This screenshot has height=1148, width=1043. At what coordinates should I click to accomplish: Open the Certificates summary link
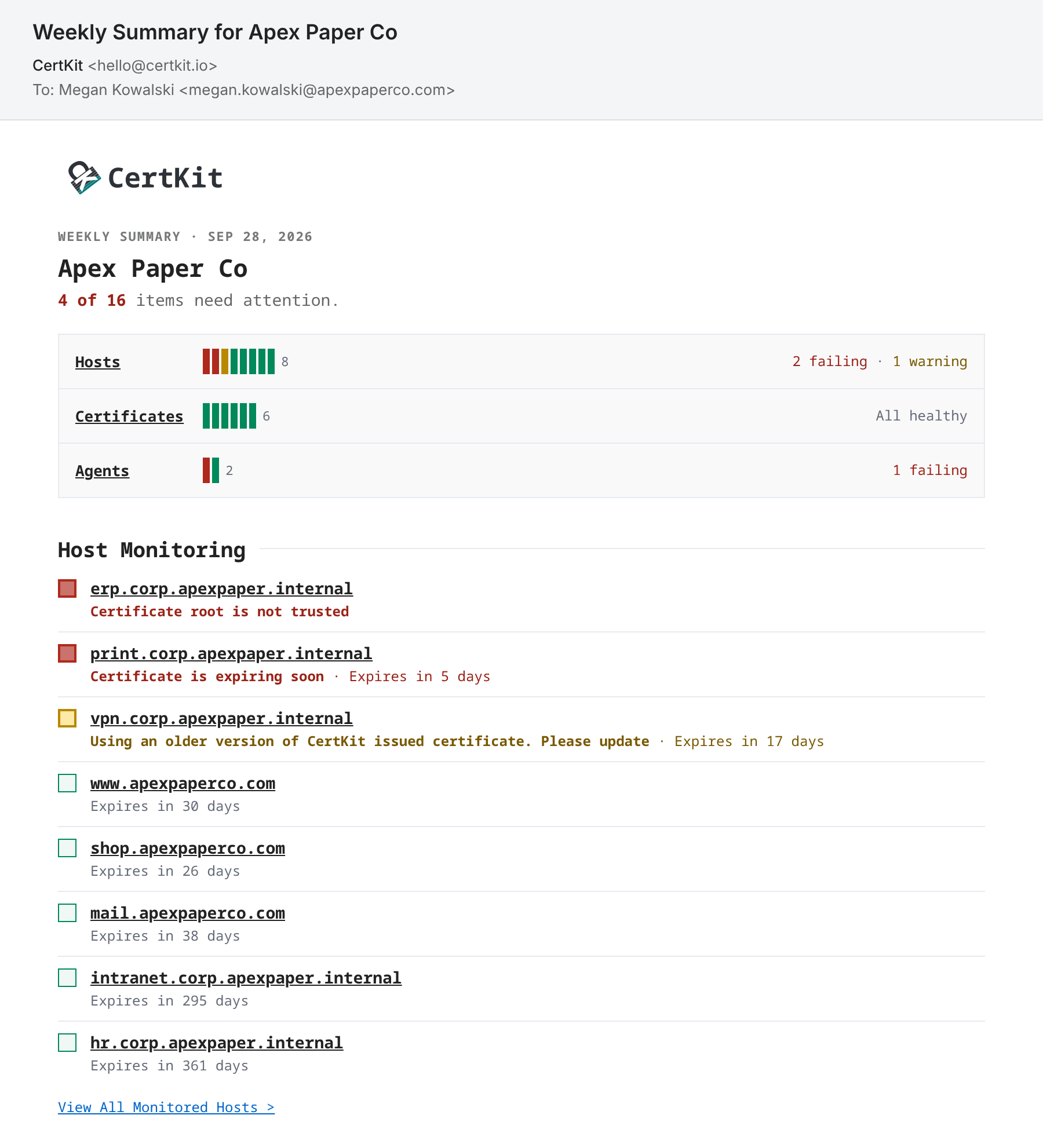click(x=129, y=416)
